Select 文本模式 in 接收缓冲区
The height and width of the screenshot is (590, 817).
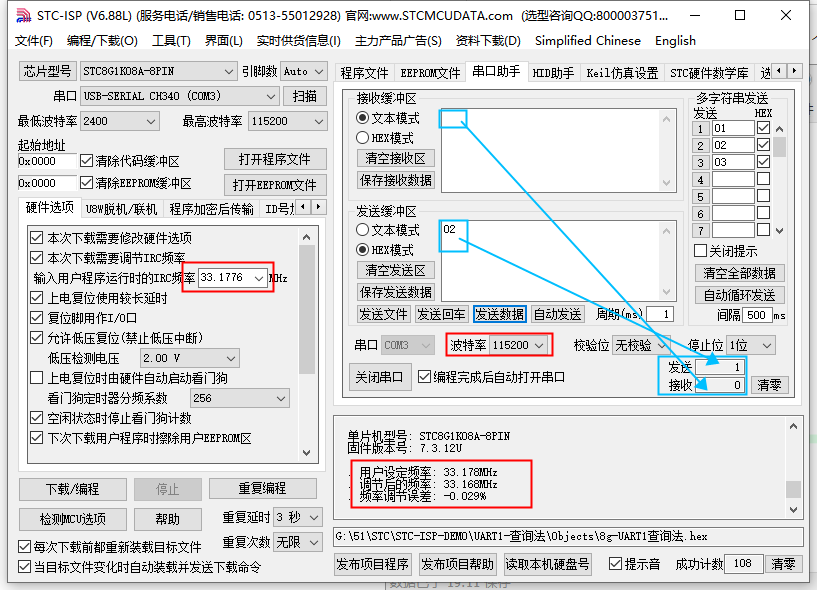(x=388, y=118)
